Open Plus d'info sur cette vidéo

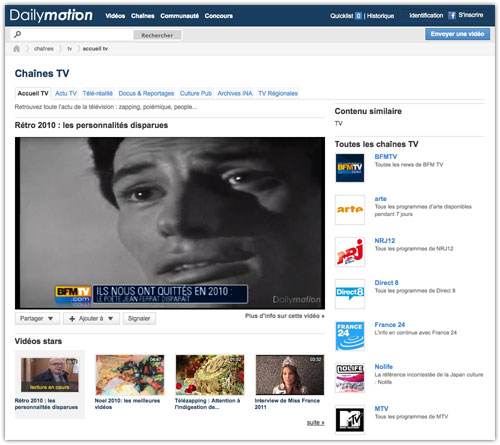click(x=285, y=316)
